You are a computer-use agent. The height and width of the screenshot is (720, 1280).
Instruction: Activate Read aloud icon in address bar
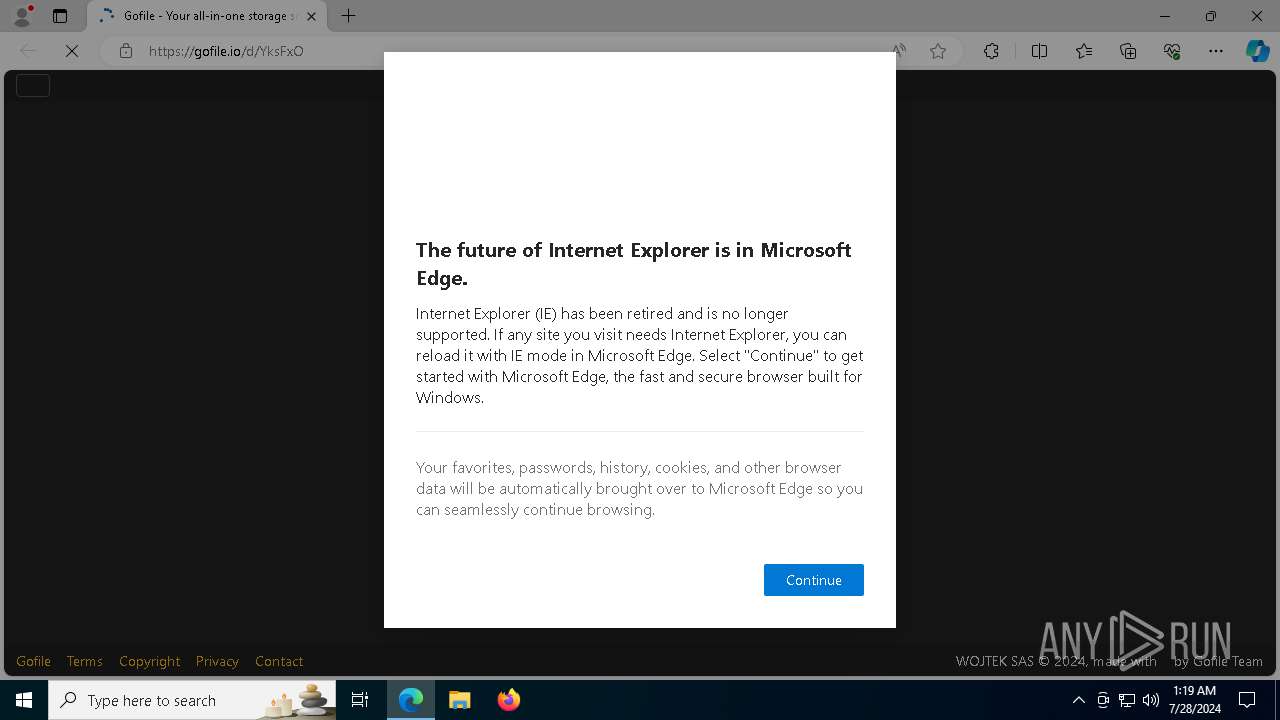tap(899, 51)
